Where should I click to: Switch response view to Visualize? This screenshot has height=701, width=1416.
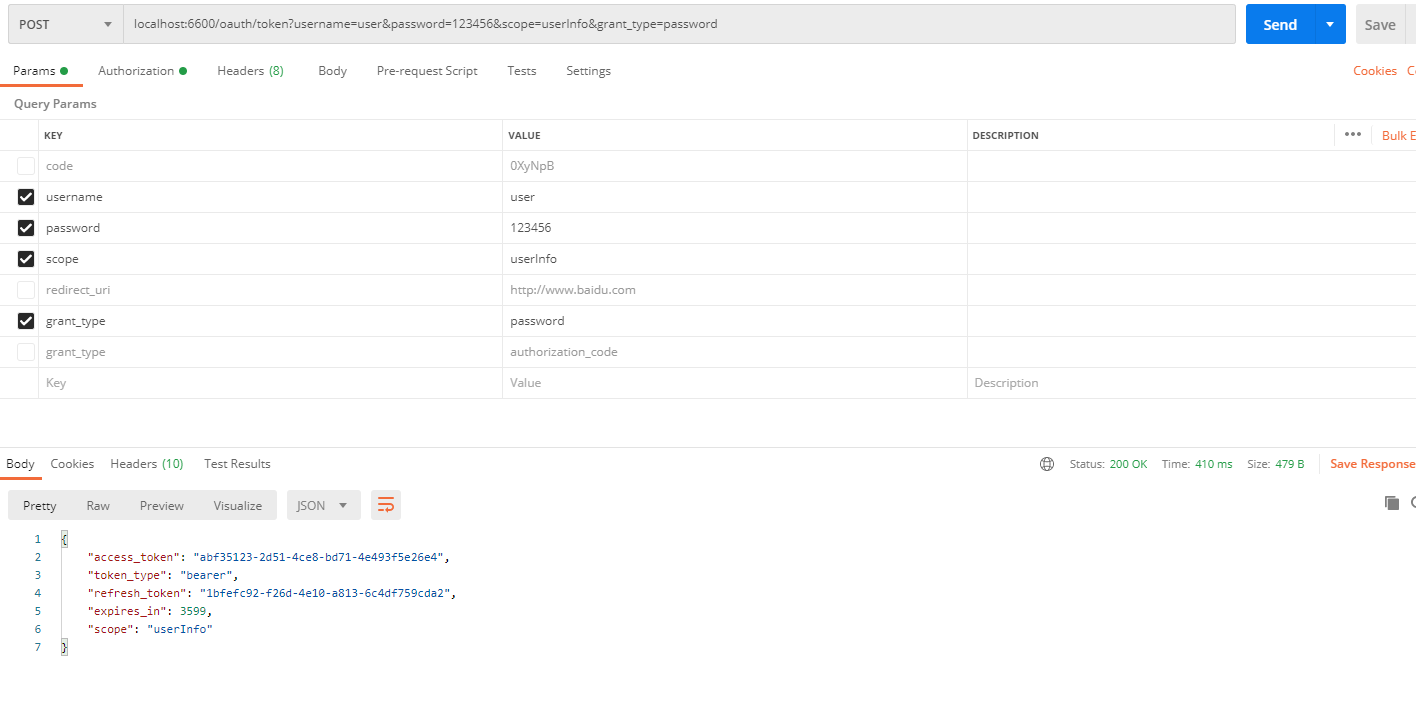(238, 505)
